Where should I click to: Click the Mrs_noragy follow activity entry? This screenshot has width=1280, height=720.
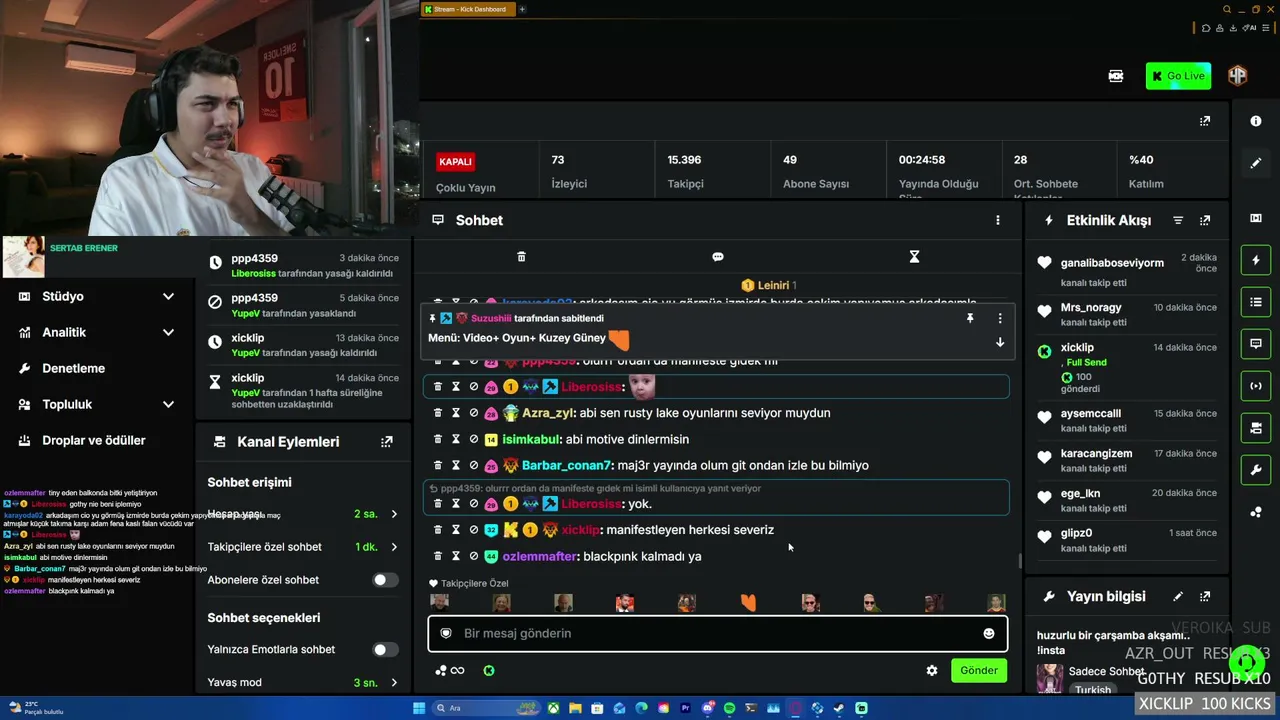[x=1127, y=314]
